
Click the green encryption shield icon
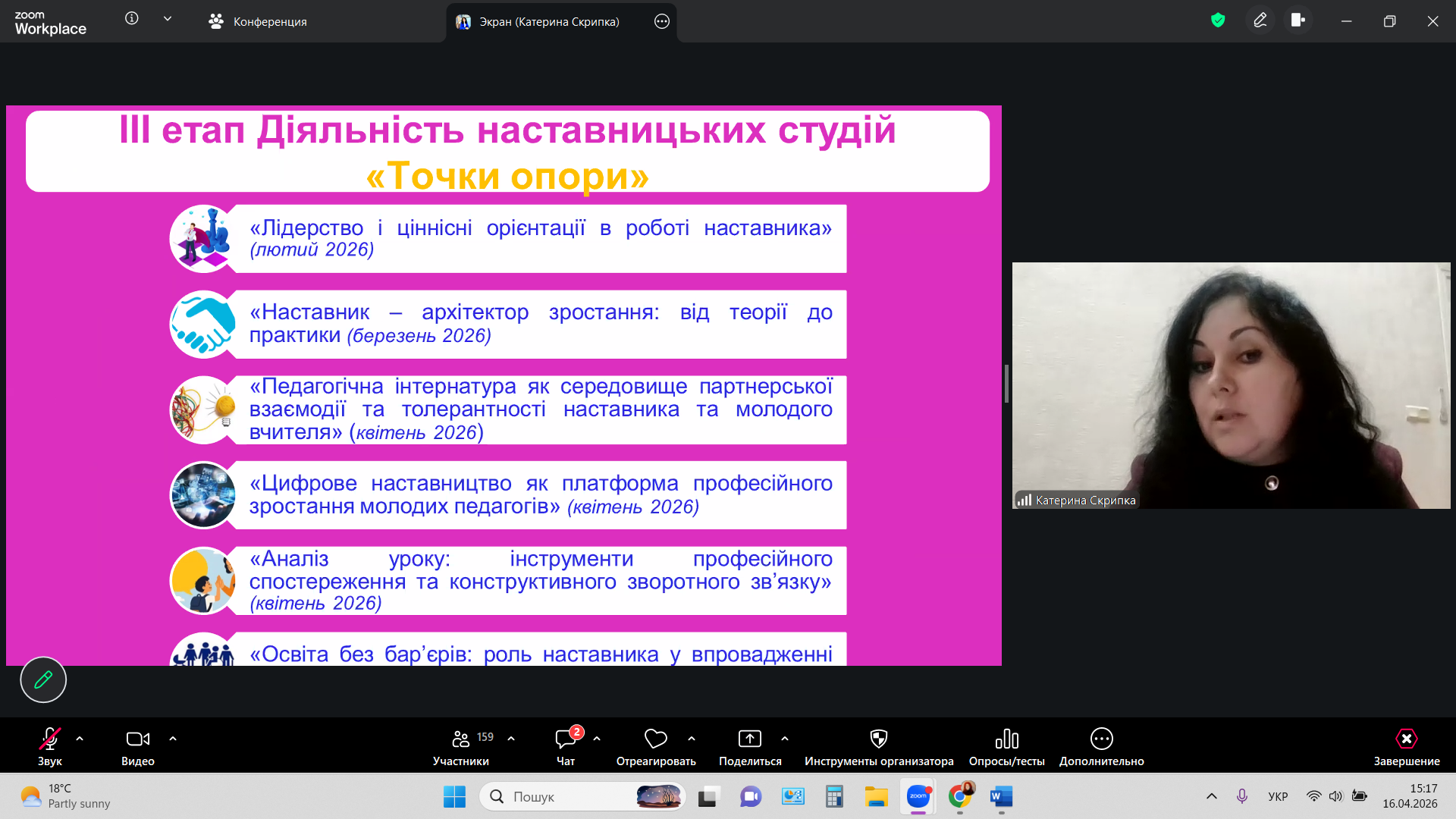[x=1218, y=20]
